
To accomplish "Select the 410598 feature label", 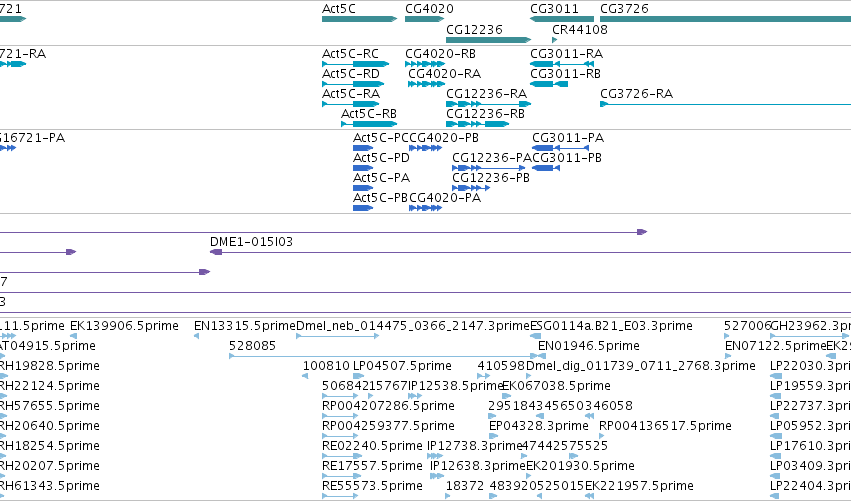I will click(501, 366).
